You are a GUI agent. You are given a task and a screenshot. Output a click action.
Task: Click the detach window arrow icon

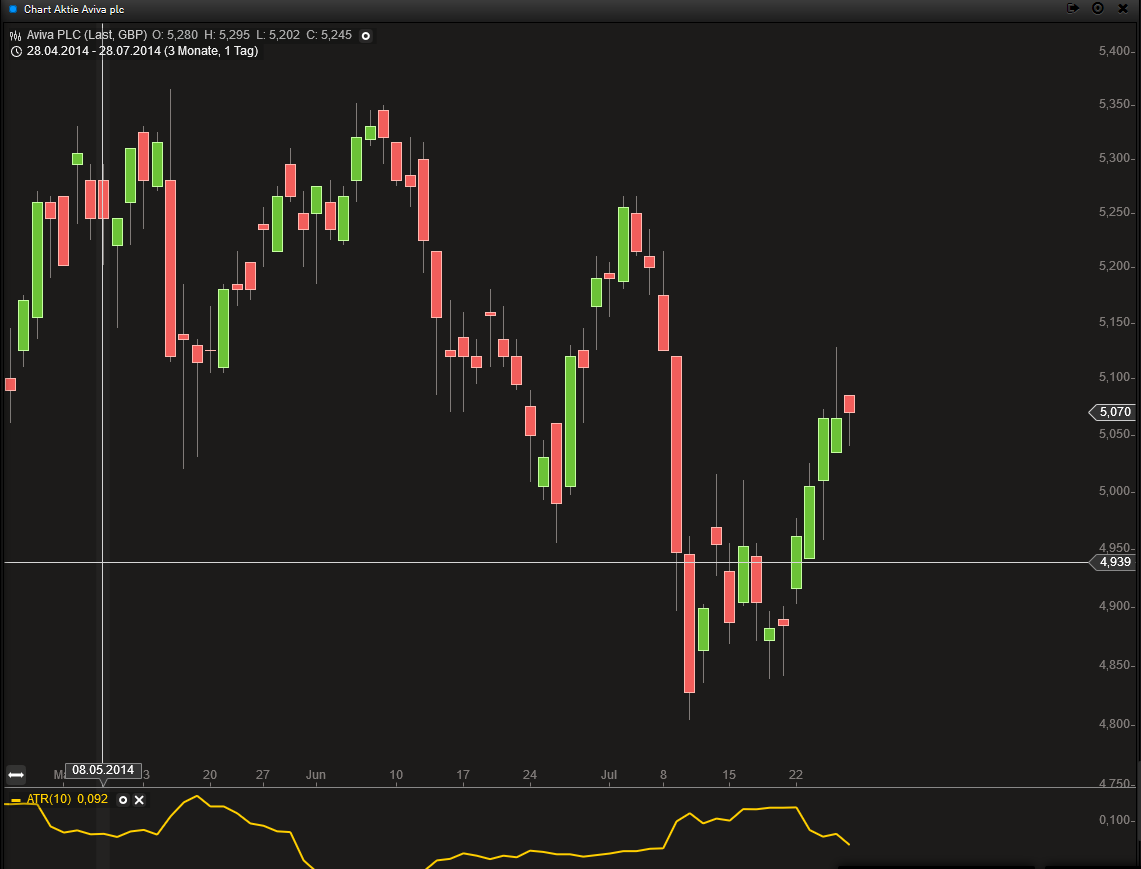tap(1073, 8)
